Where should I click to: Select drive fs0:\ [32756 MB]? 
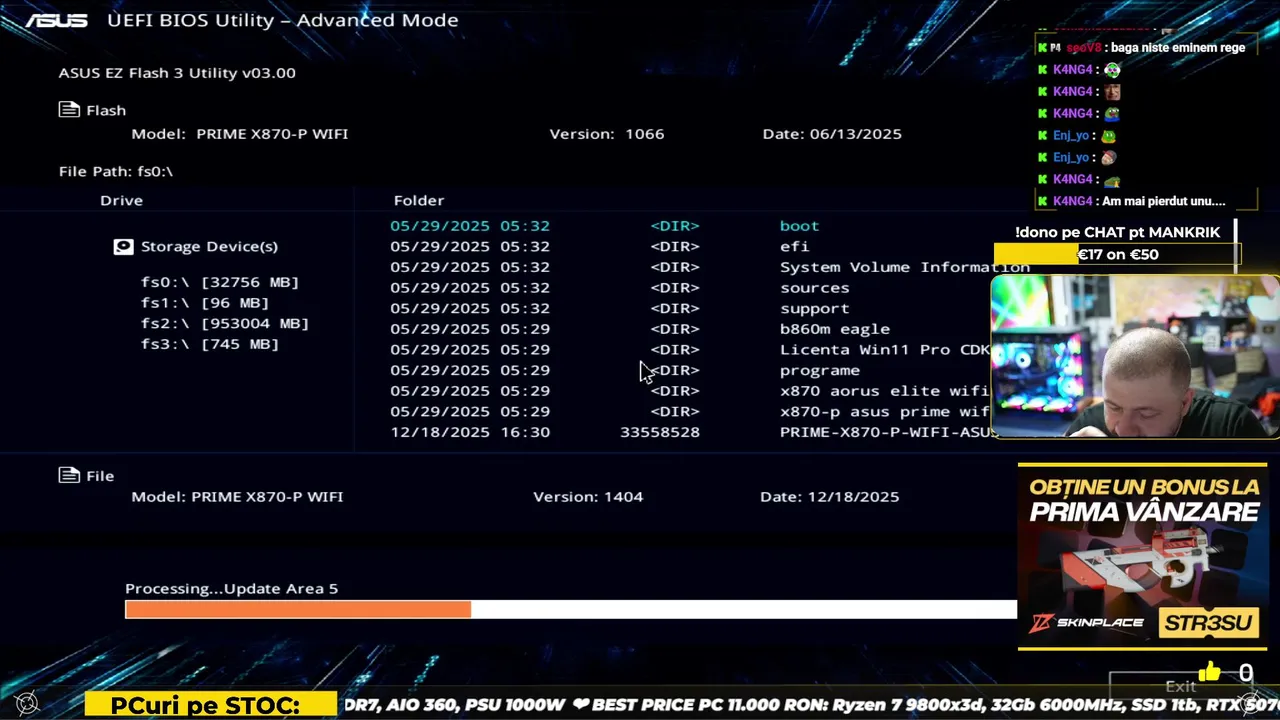(x=220, y=282)
